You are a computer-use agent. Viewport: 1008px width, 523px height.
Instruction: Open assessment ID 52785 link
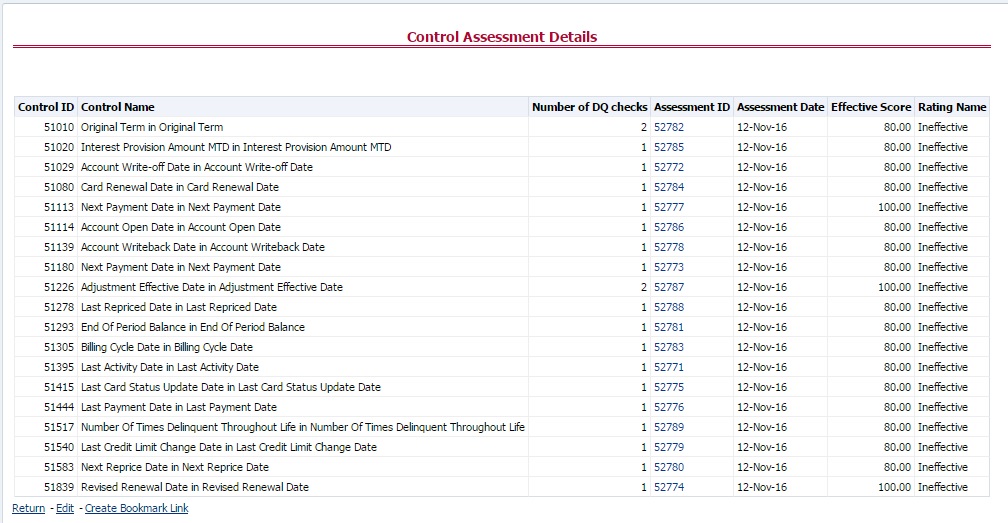pyautogui.click(x=669, y=147)
